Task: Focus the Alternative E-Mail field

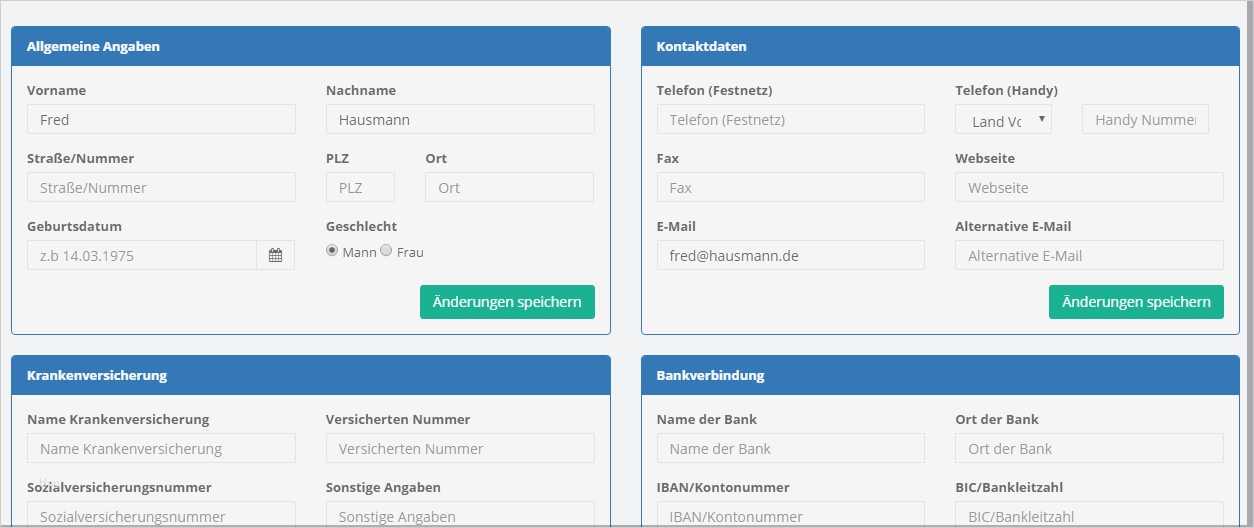Action: coord(1089,255)
